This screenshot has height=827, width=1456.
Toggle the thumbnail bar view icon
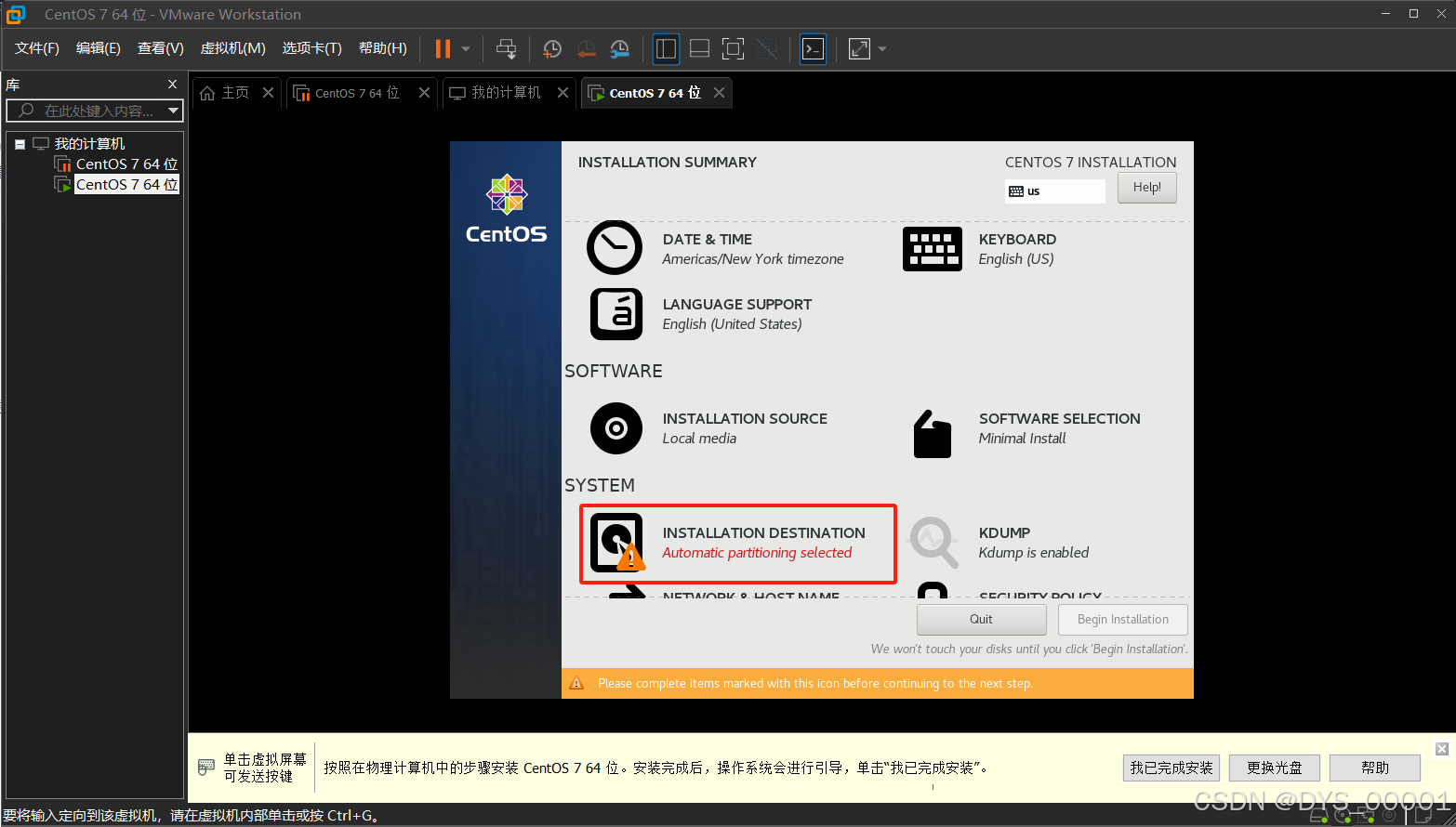point(699,48)
